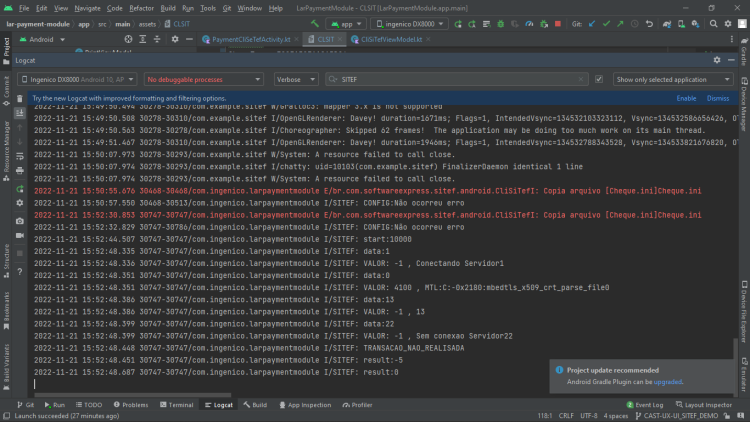Image resolution: width=750 pixels, height=422 pixels.
Task: Hide the Logcat panel with minimize dash
Action: point(731,60)
